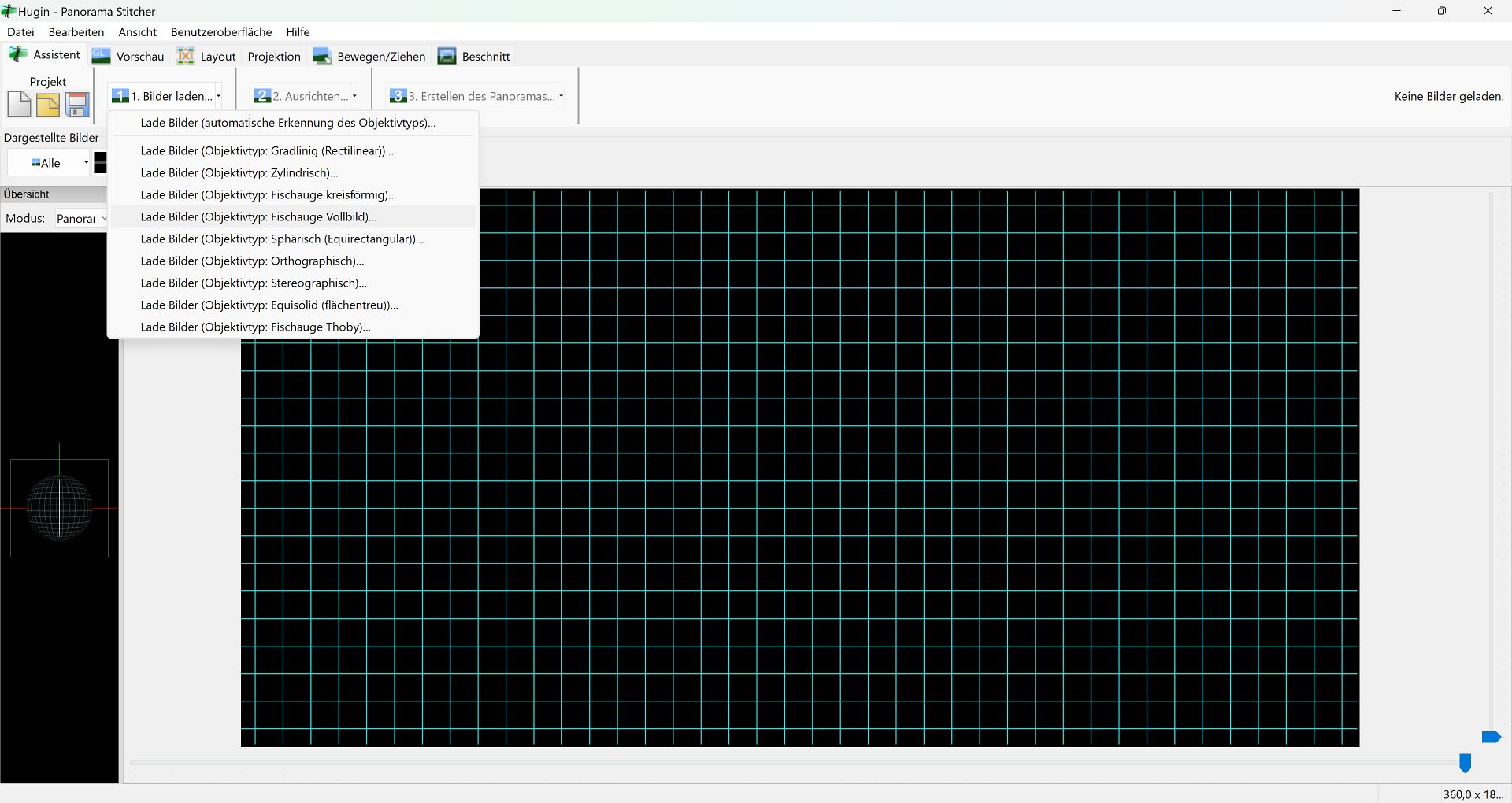
Task: Select Fischauge Vollbild lens type entry
Action: point(258,216)
